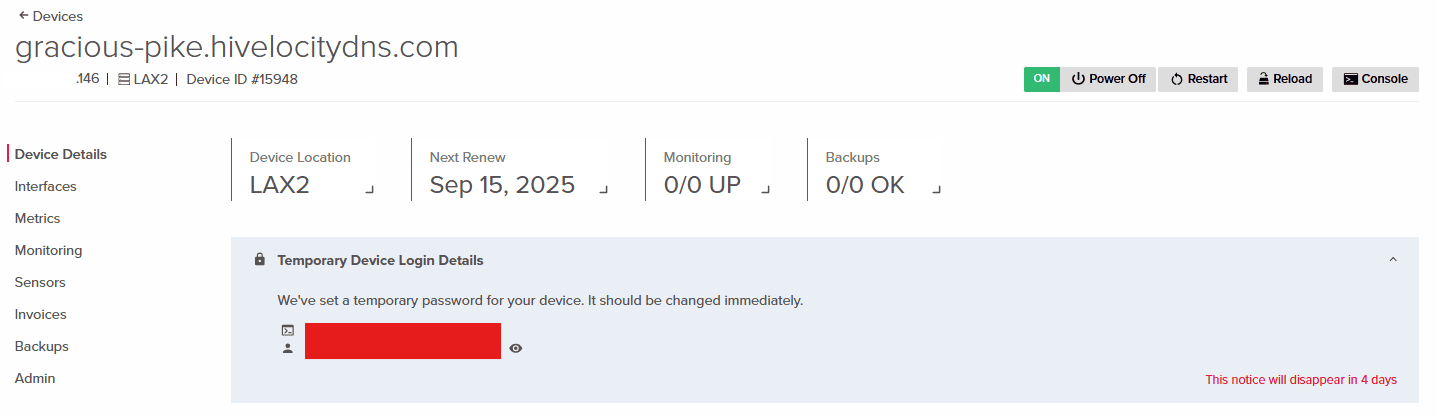
Task: Reveal the hidden temporary password
Action: pyautogui.click(x=516, y=349)
